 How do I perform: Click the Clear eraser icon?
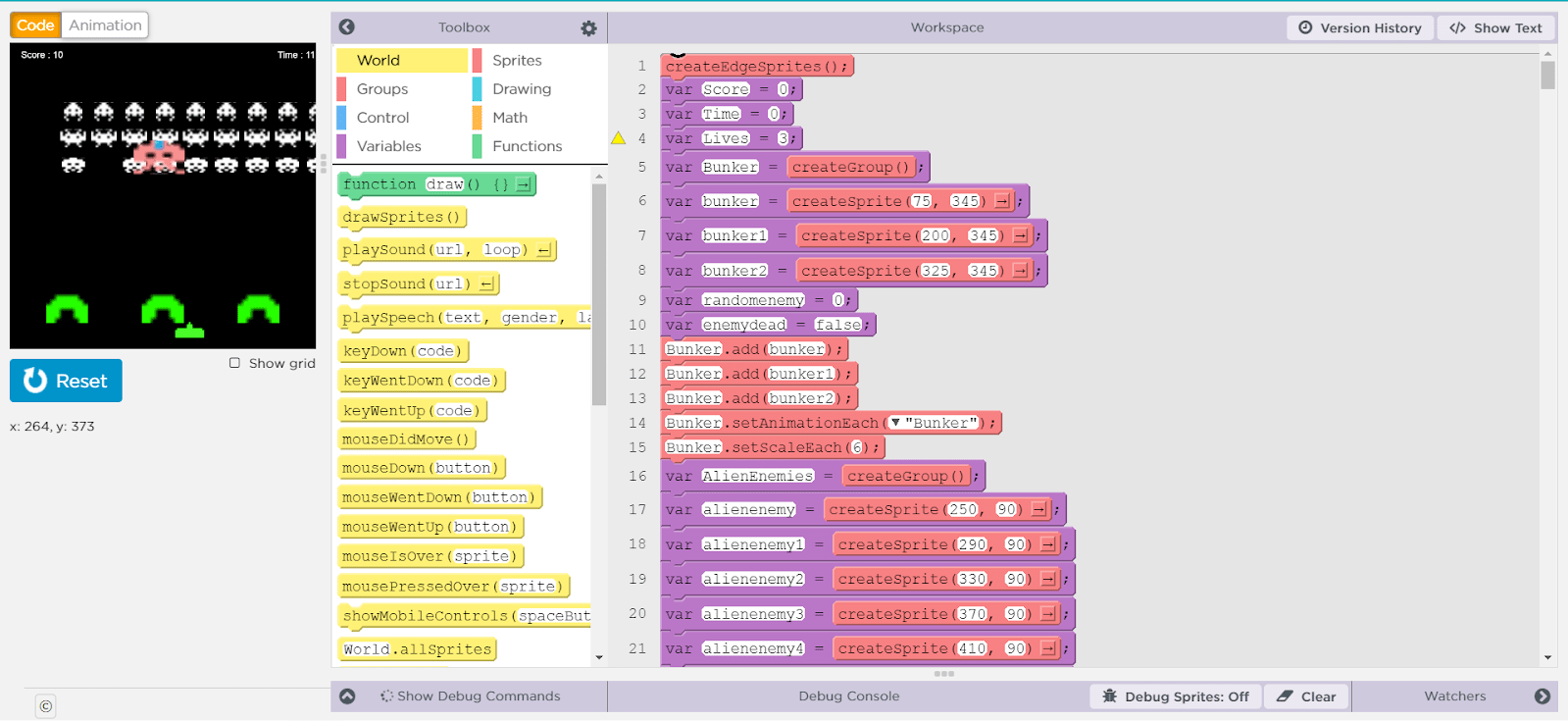pyautogui.click(x=1285, y=695)
